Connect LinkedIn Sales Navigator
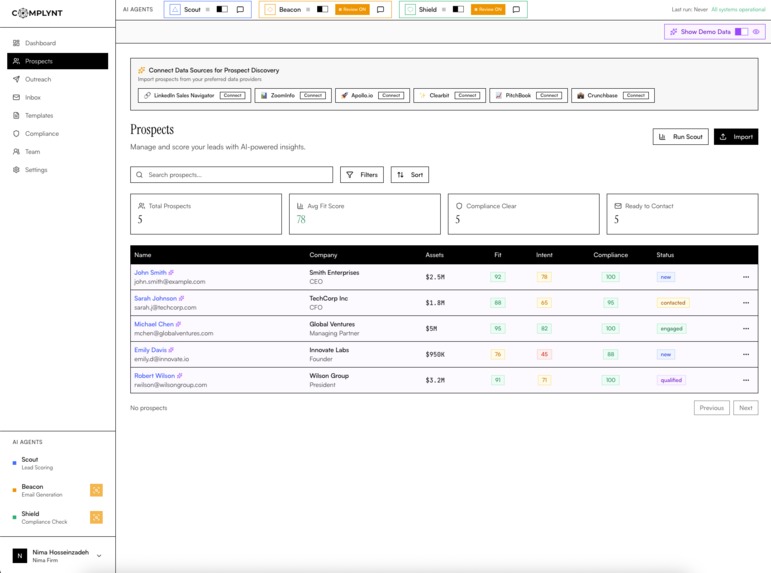Image resolution: width=771 pixels, height=573 pixels. [233, 95]
